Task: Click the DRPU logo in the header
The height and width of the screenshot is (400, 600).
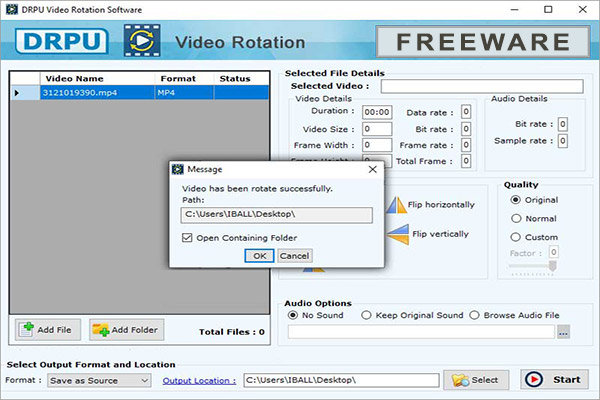Action: pos(62,41)
